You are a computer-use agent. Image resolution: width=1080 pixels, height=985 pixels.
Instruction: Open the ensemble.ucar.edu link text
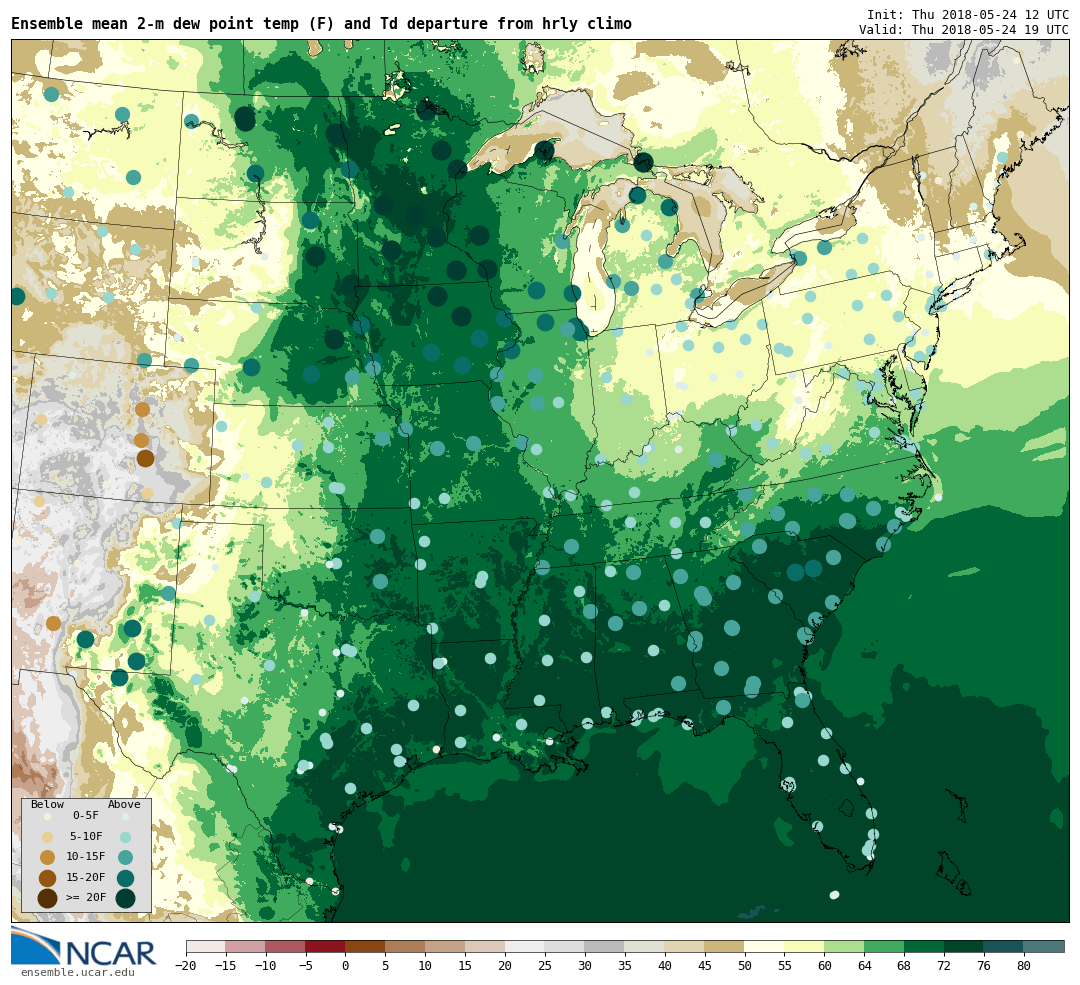tap(78, 973)
